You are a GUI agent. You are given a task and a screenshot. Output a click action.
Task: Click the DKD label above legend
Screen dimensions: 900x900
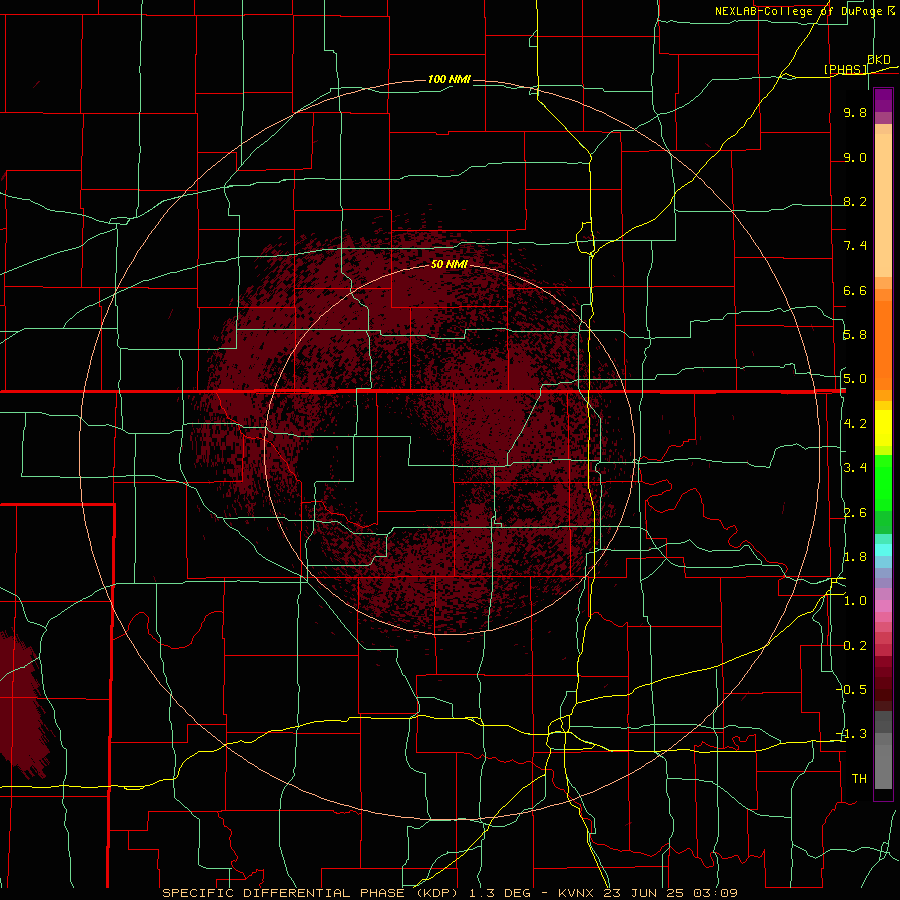point(879,60)
